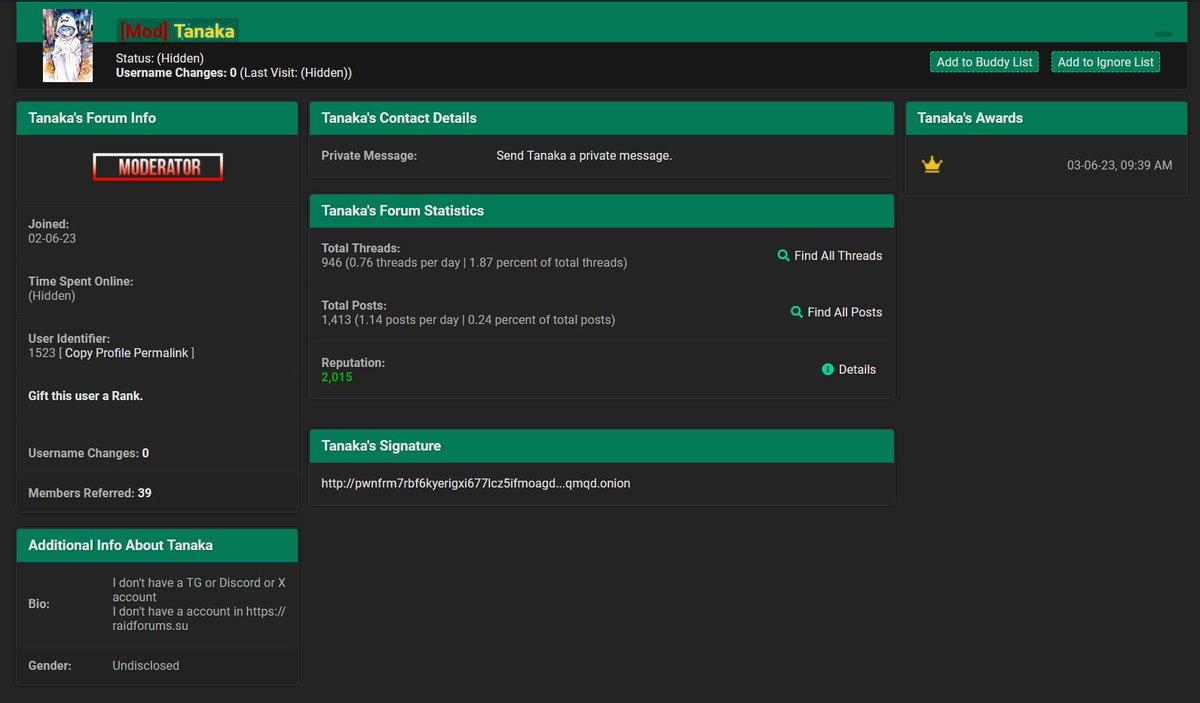Click the Gender value Undisclosed
1200x703 pixels.
146,666
